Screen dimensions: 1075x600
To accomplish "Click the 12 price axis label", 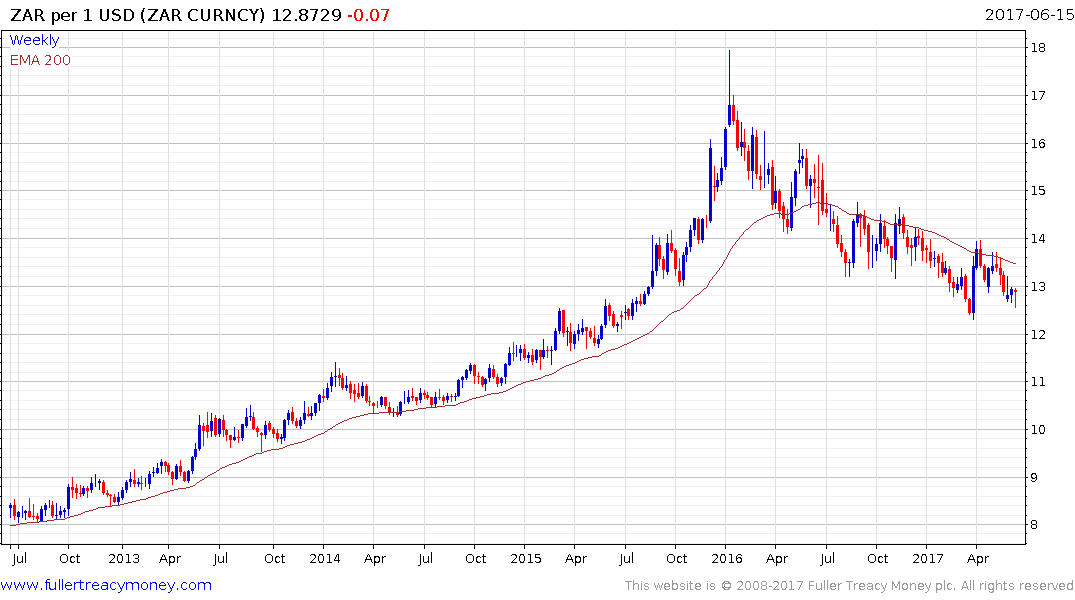I will [x=1037, y=335].
